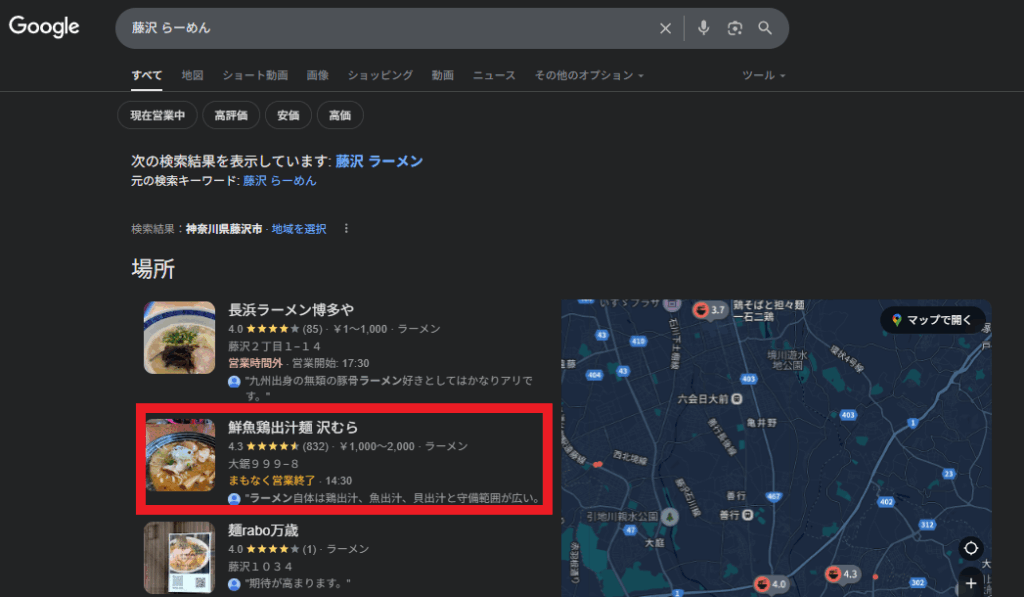The height and width of the screenshot is (597, 1024).
Task: Open the three-dot menu beside 地域を選択
Action: click(x=346, y=229)
